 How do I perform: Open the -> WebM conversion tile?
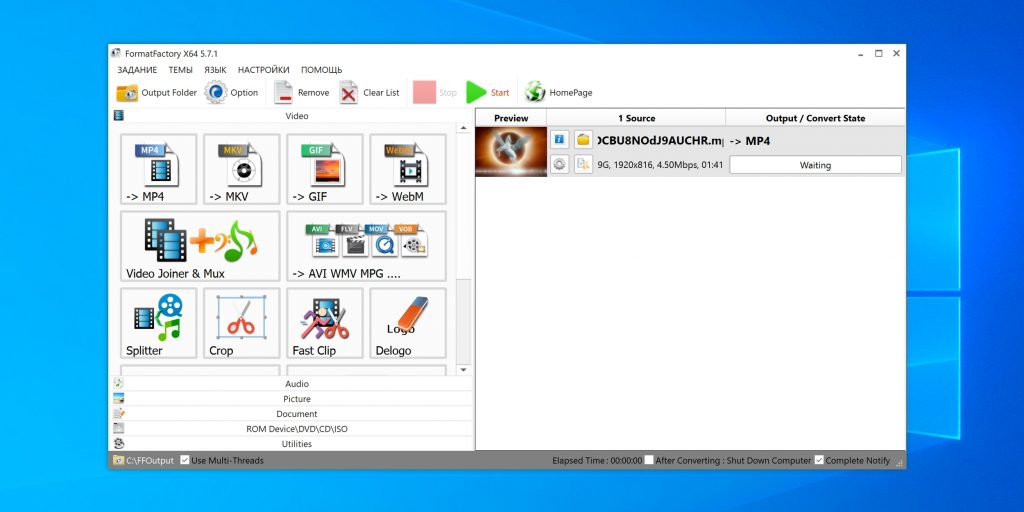point(408,169)
